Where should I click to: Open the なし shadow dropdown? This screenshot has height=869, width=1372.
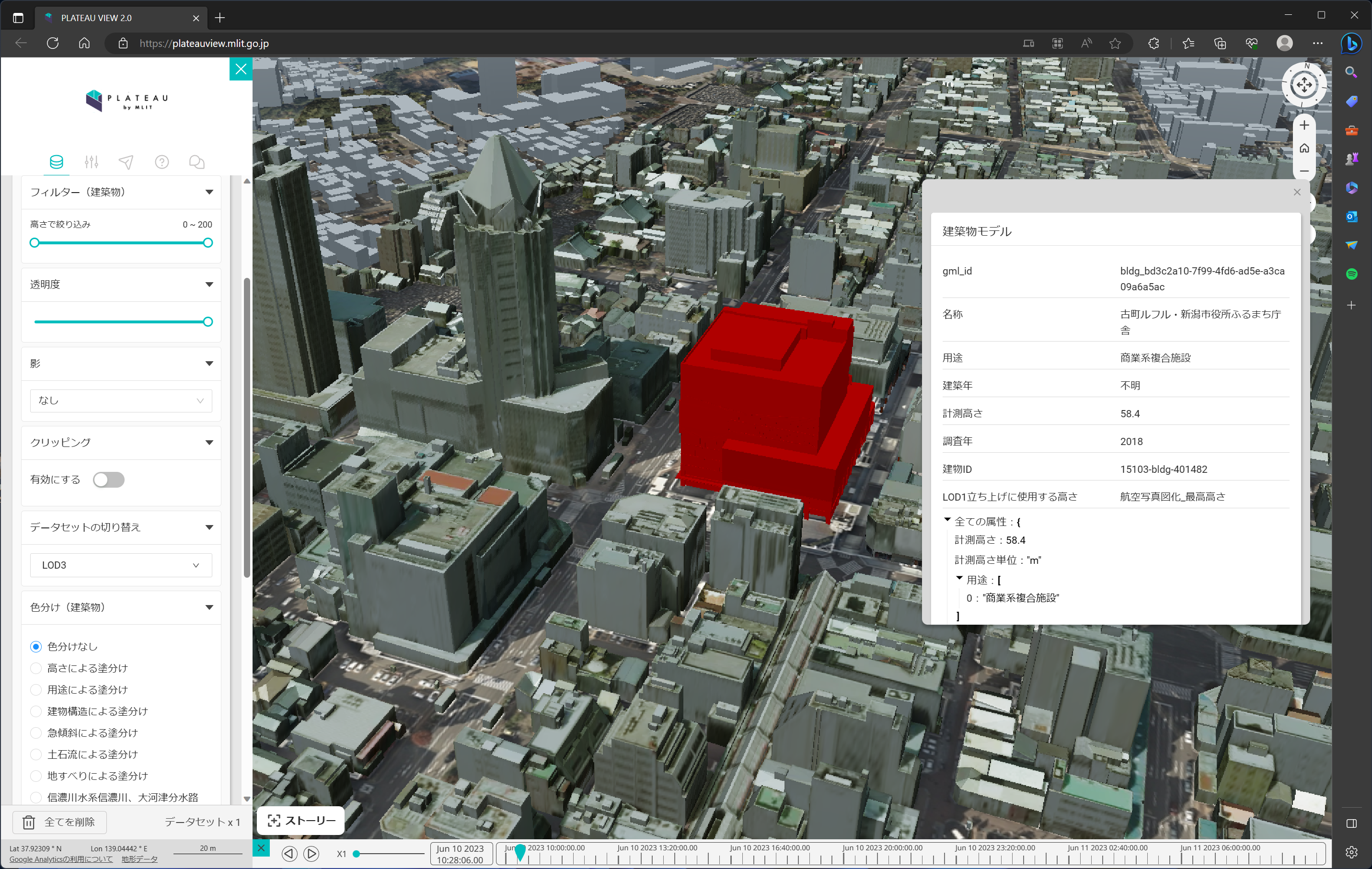point(121,400)
